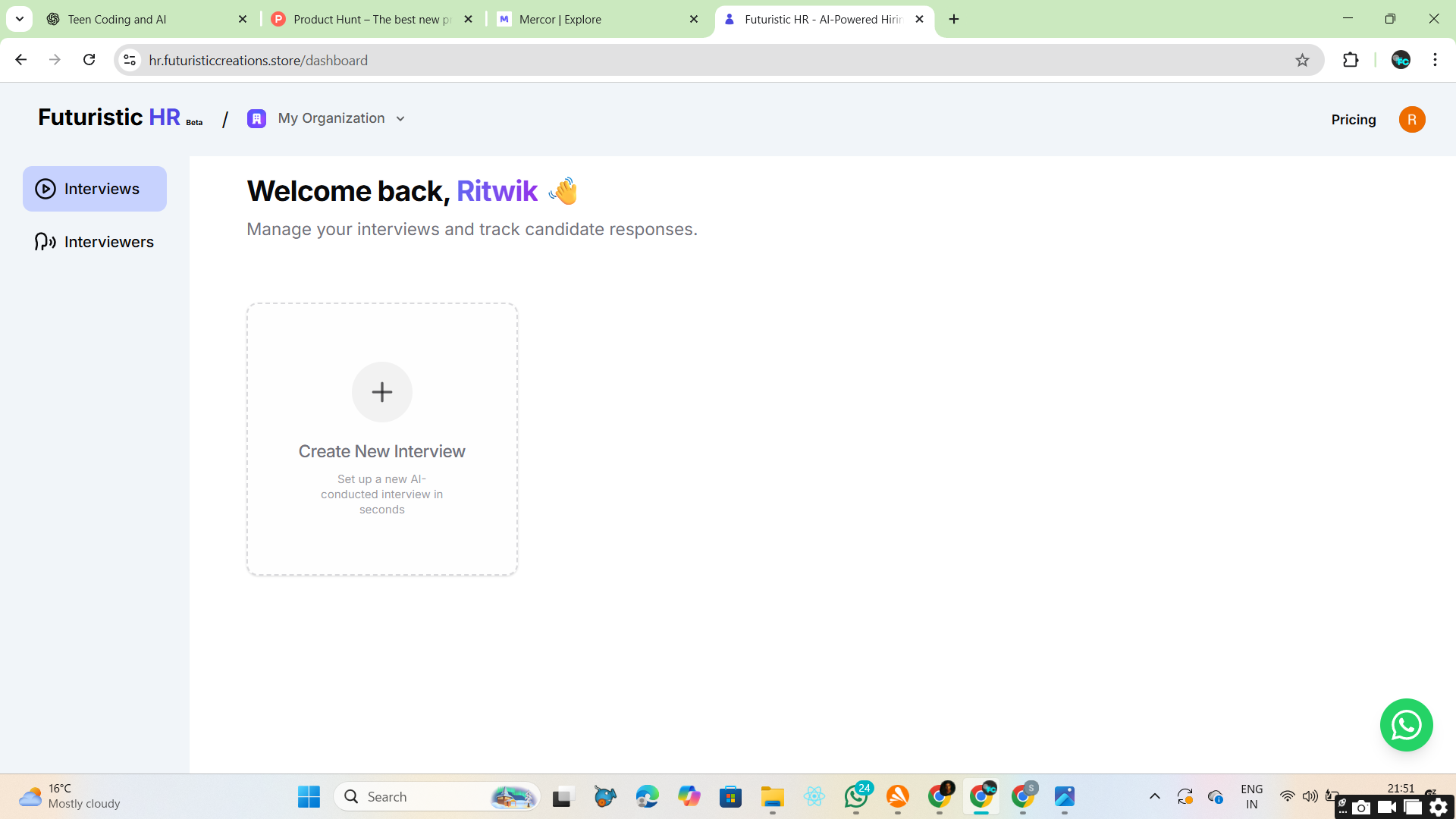Reload the current page
Image resolution: width=1456 pixels, height=819 pixels.
(x=89, y=60)
